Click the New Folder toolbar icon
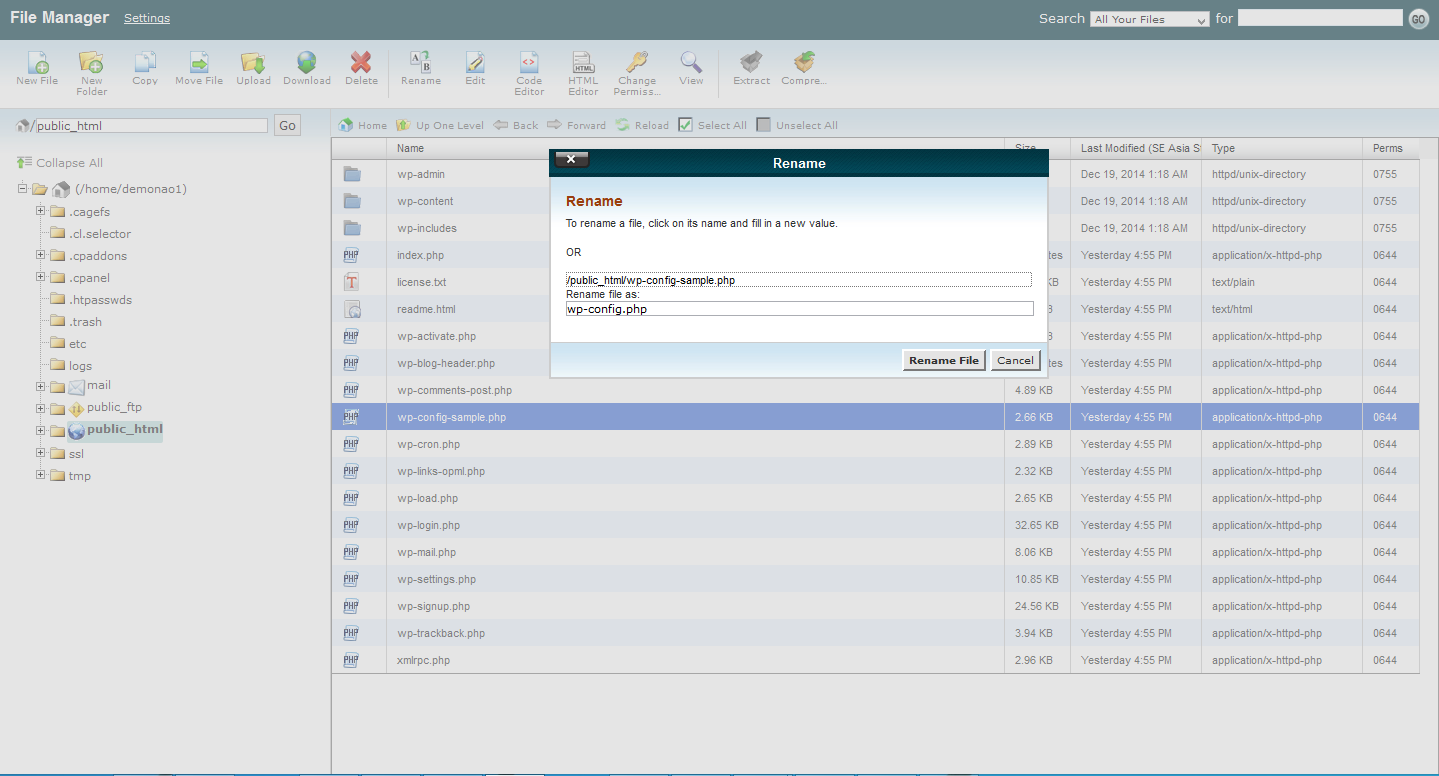Viewport: 1439px width, 776px height. click(x=91, y=64)
